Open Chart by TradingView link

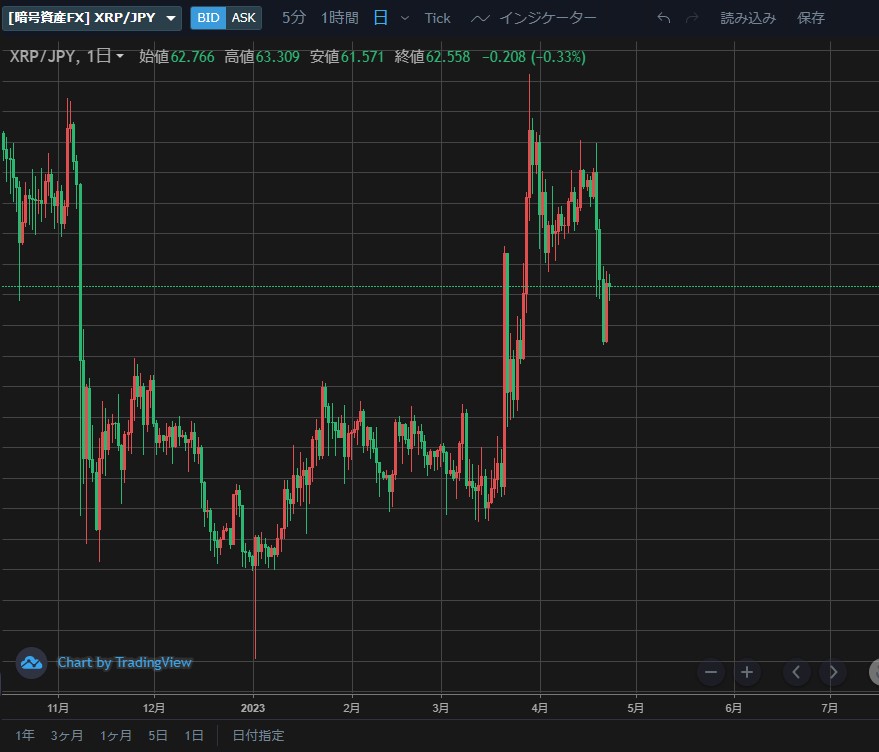tap(124, 662)
